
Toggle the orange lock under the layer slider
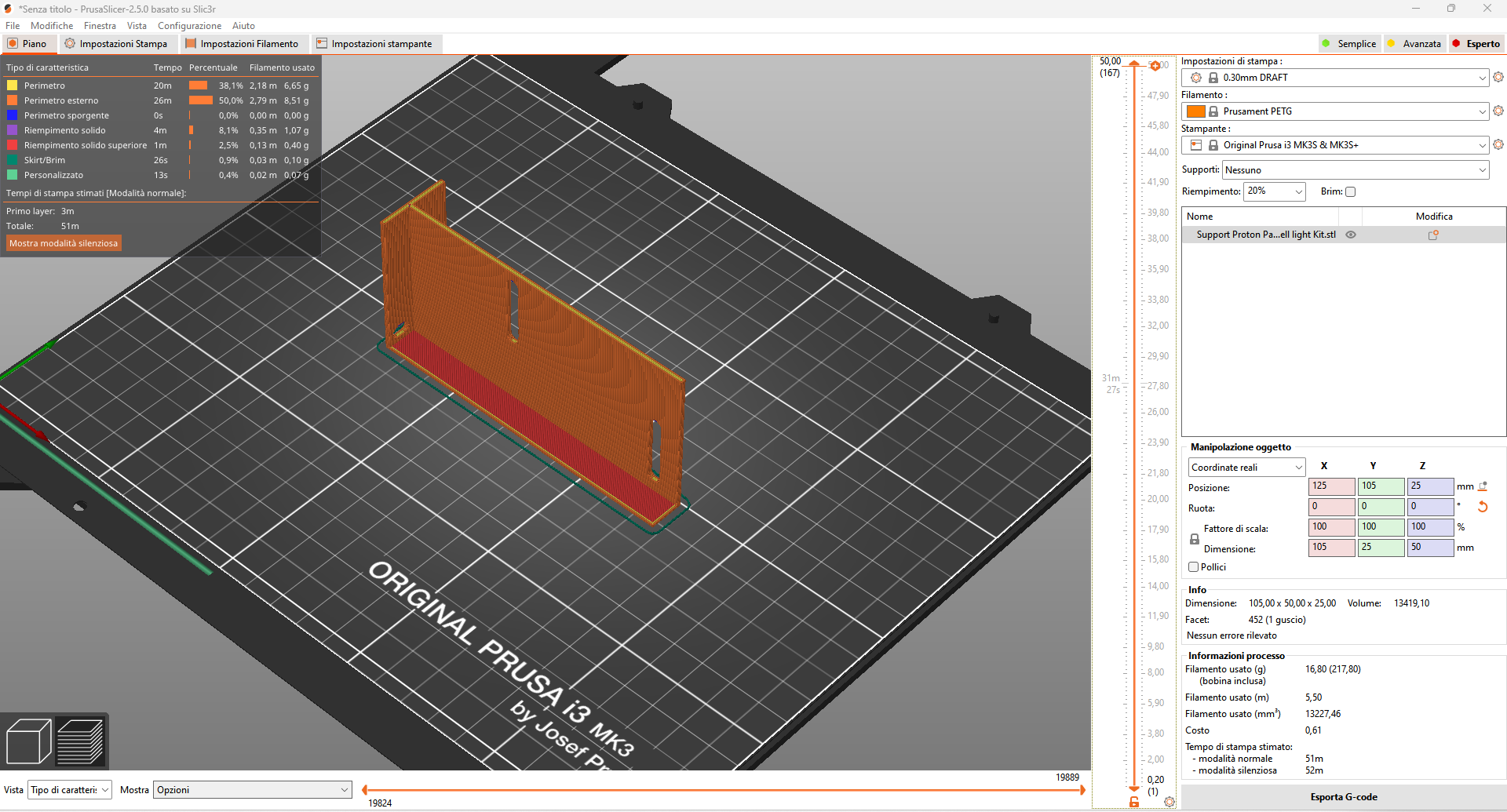click(x=1134, y=802)
